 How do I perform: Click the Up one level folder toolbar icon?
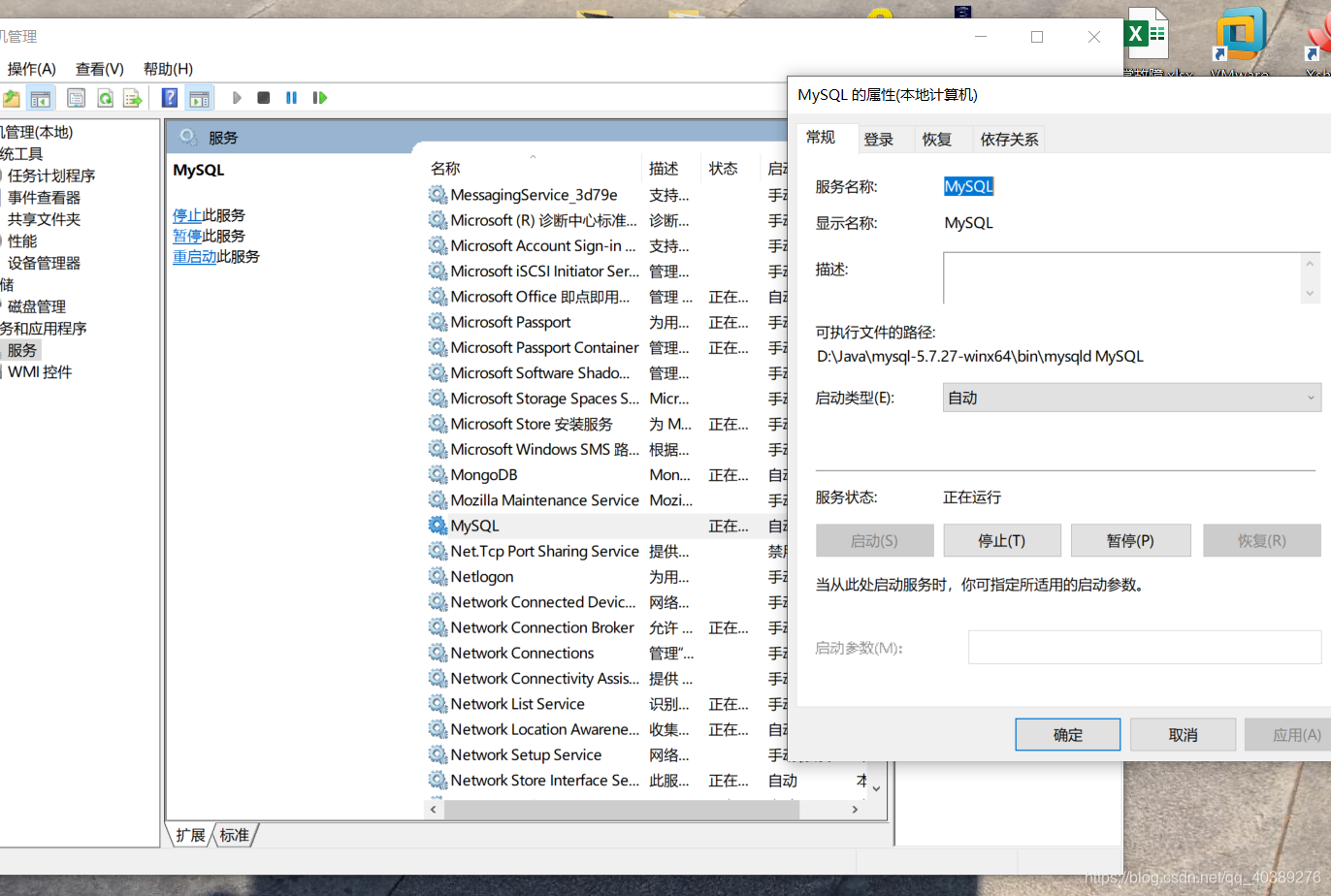11,98
